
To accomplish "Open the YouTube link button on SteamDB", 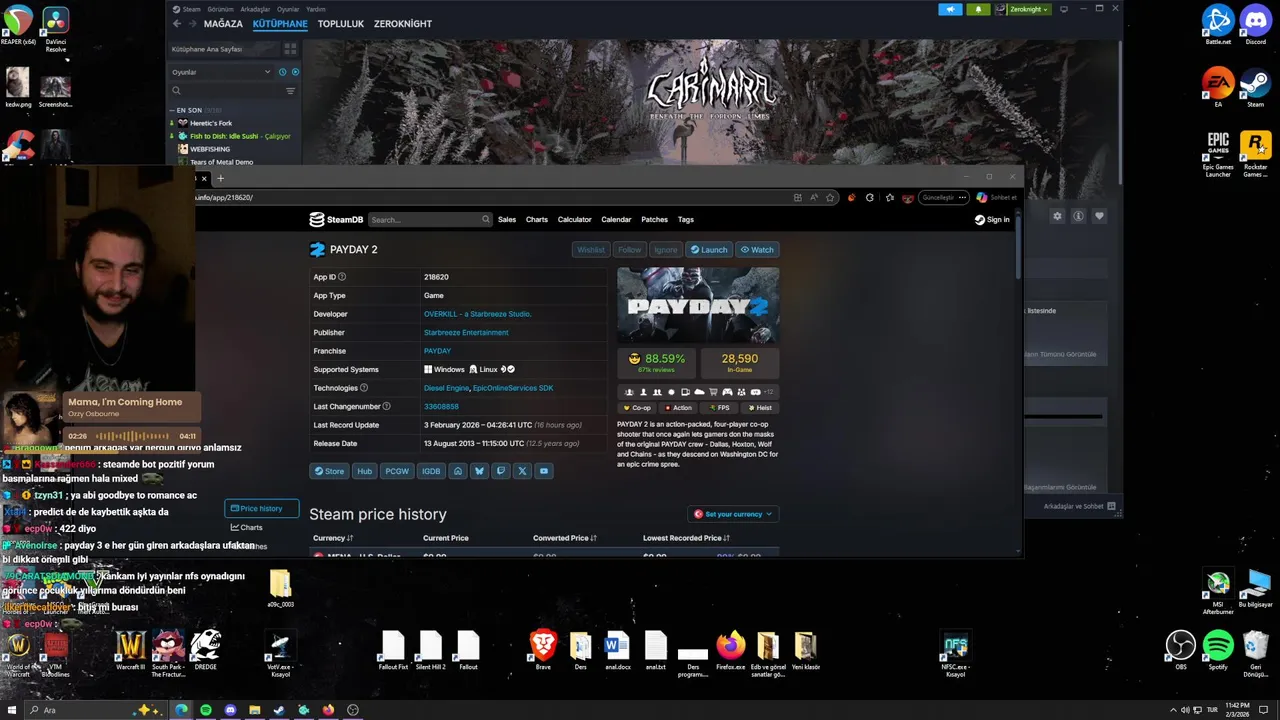I will (x=544, y=471).
